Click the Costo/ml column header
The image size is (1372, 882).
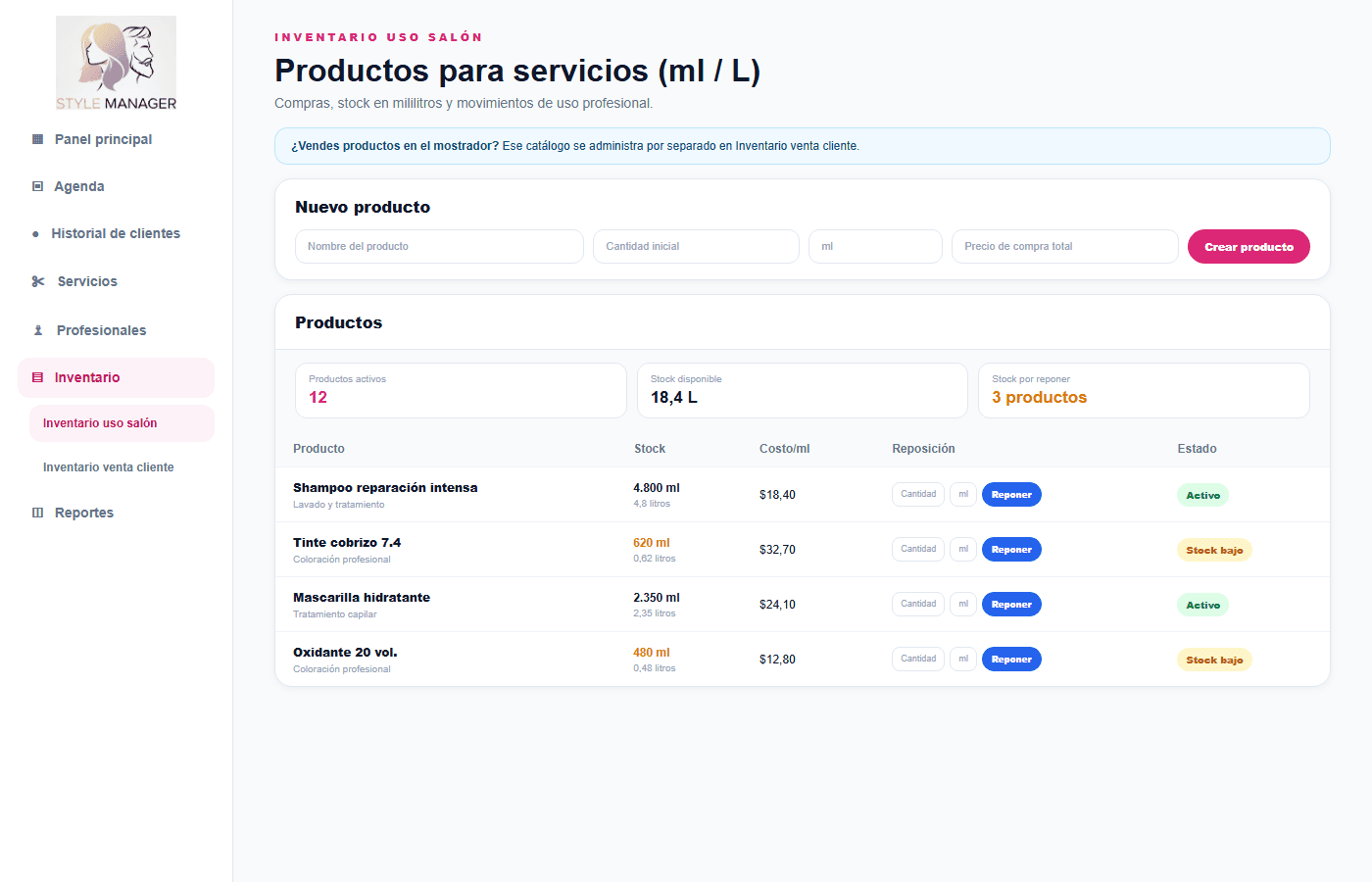pos(785,449)
